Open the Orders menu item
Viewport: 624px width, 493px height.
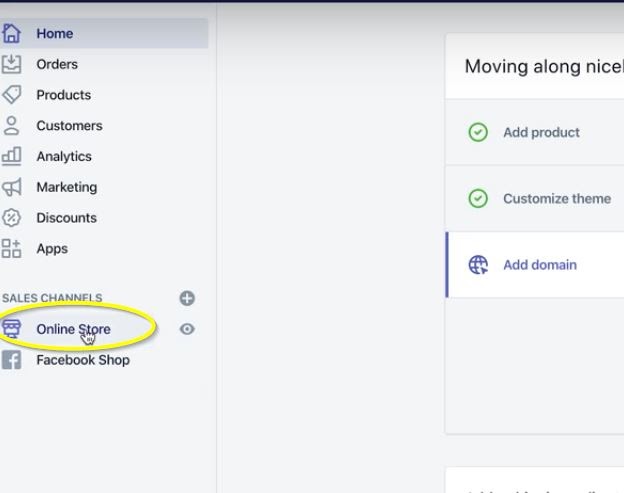(x=57, y=64)
